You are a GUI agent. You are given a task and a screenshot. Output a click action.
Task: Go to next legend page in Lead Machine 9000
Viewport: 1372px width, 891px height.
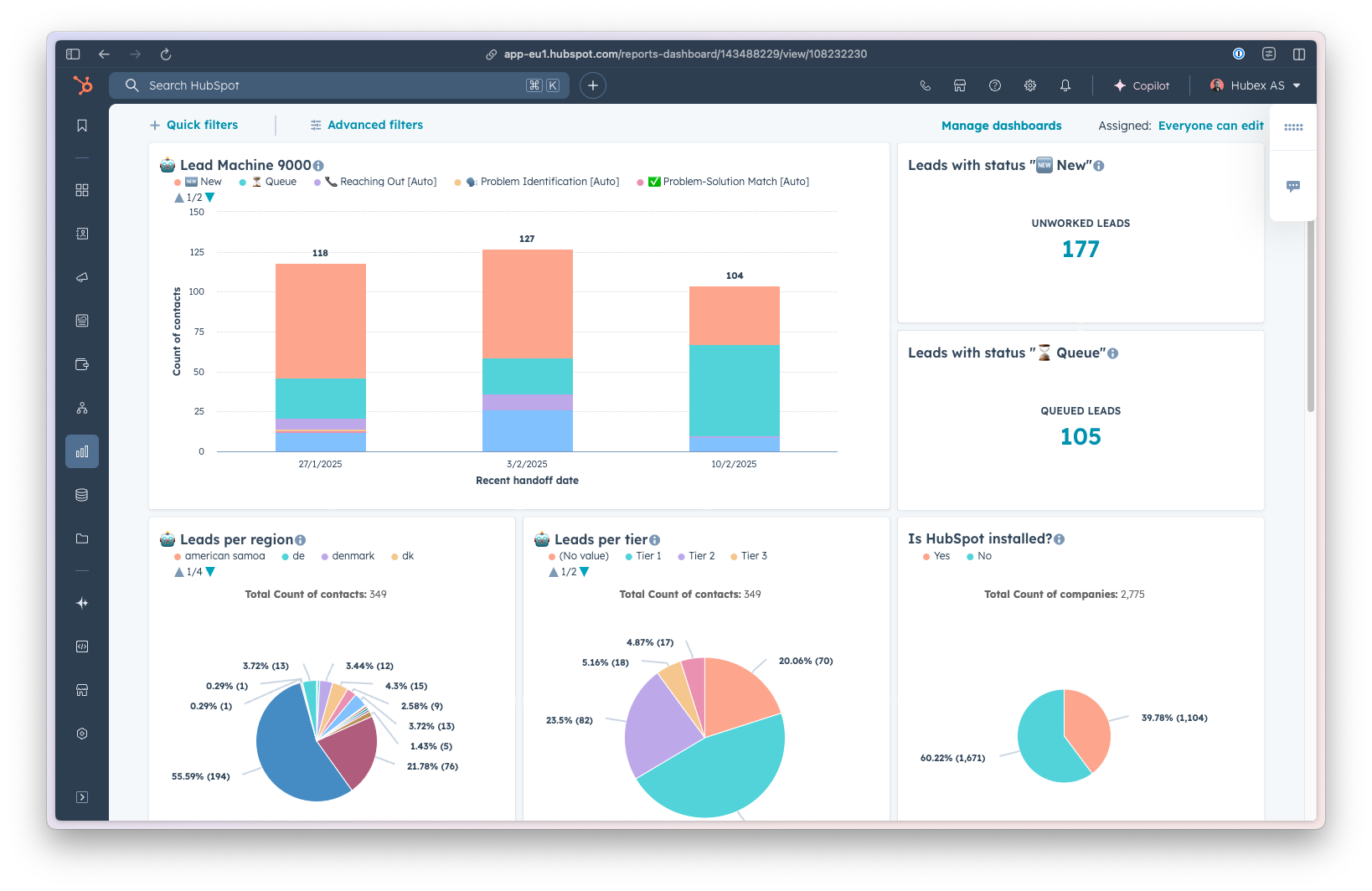coord(210,198)
